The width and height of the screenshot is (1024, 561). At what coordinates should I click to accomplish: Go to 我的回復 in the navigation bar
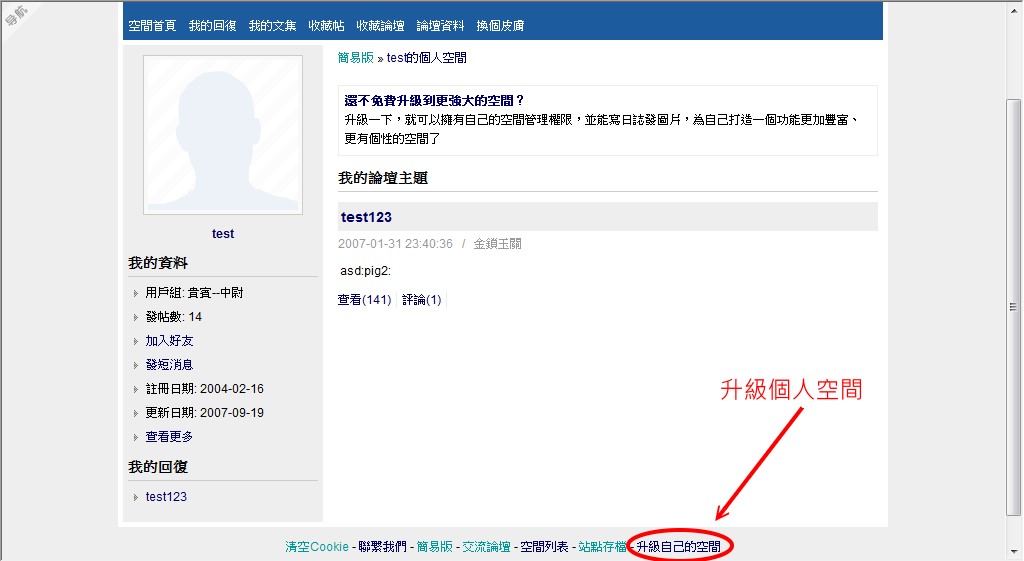click(212, 26)
